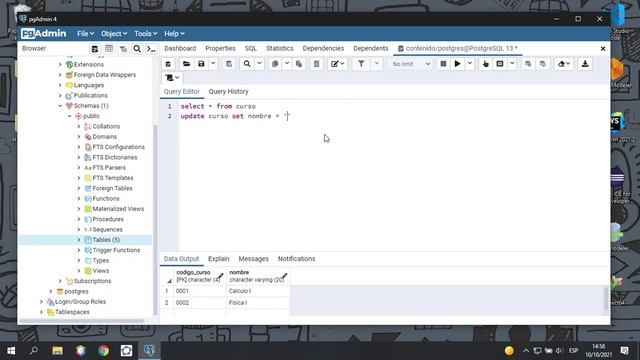Switch to the Statistics tab
The width and height of the screenshot is (640, 360).
(280, 48)
